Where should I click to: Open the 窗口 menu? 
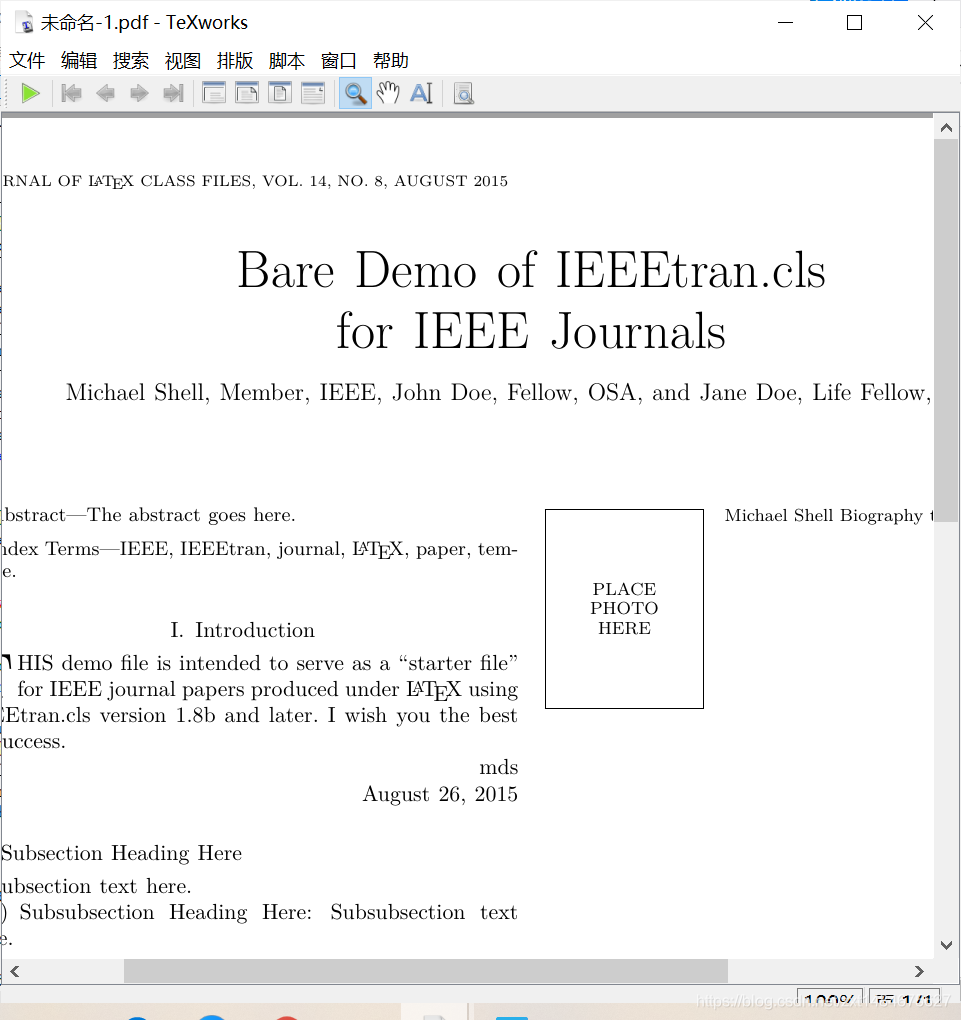[339, 60]
